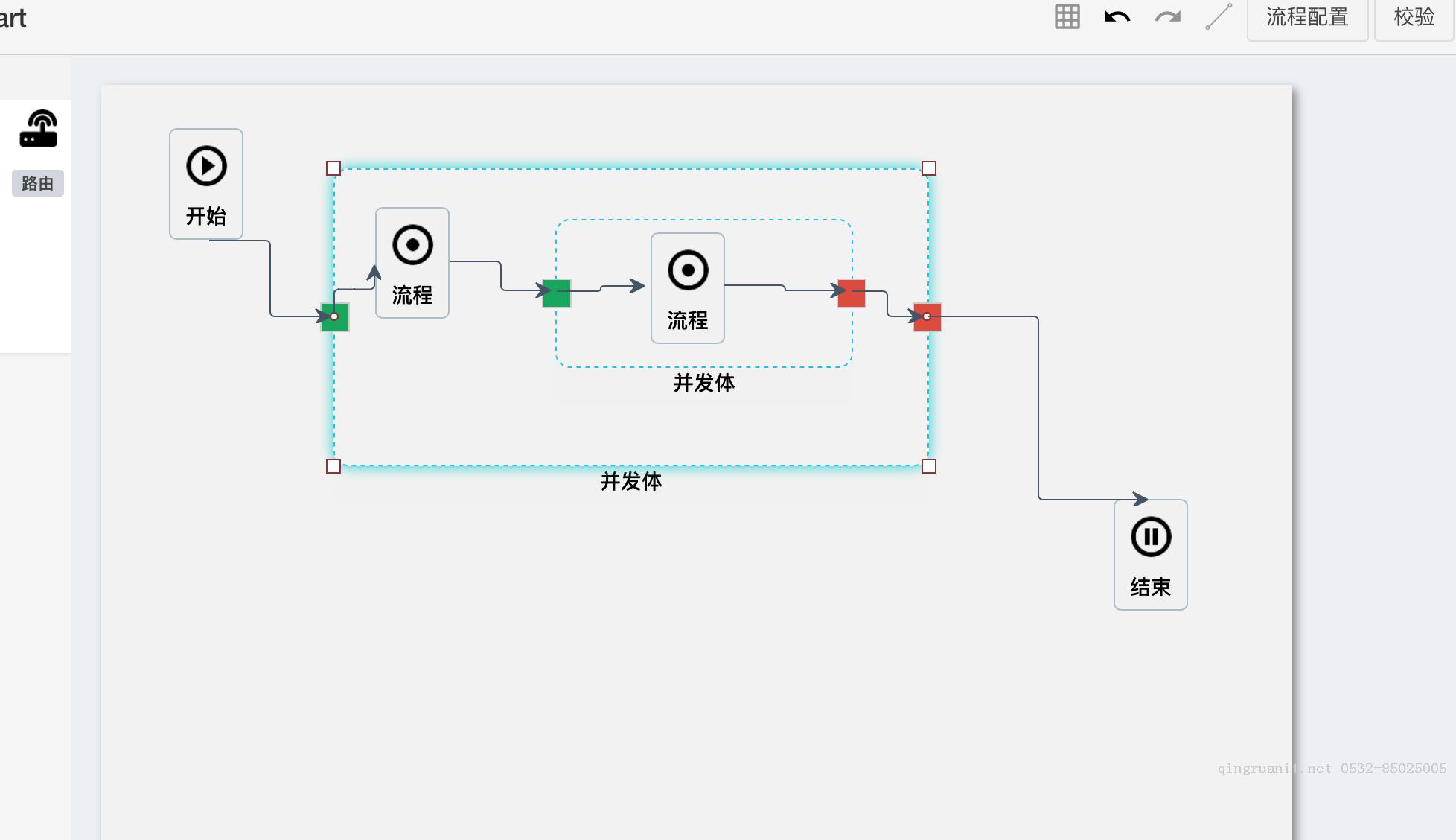Click the 路由 label in sidebar

point(38,183)
